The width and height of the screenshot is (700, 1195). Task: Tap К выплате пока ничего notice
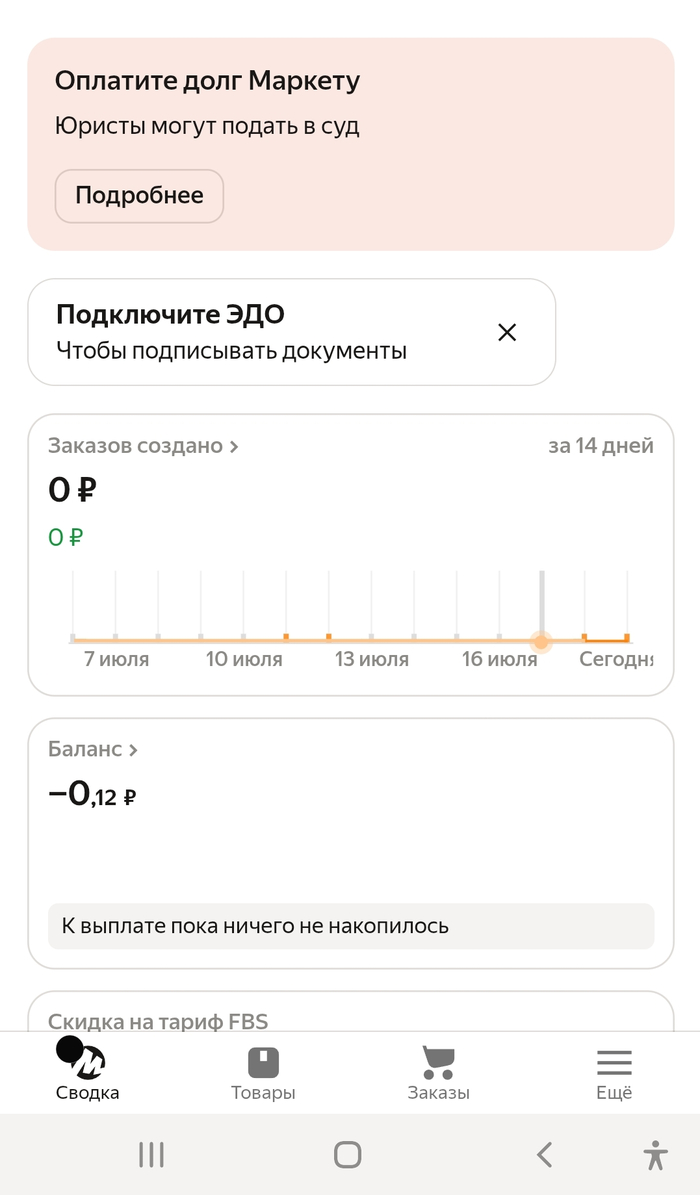[x=351, y=926]
